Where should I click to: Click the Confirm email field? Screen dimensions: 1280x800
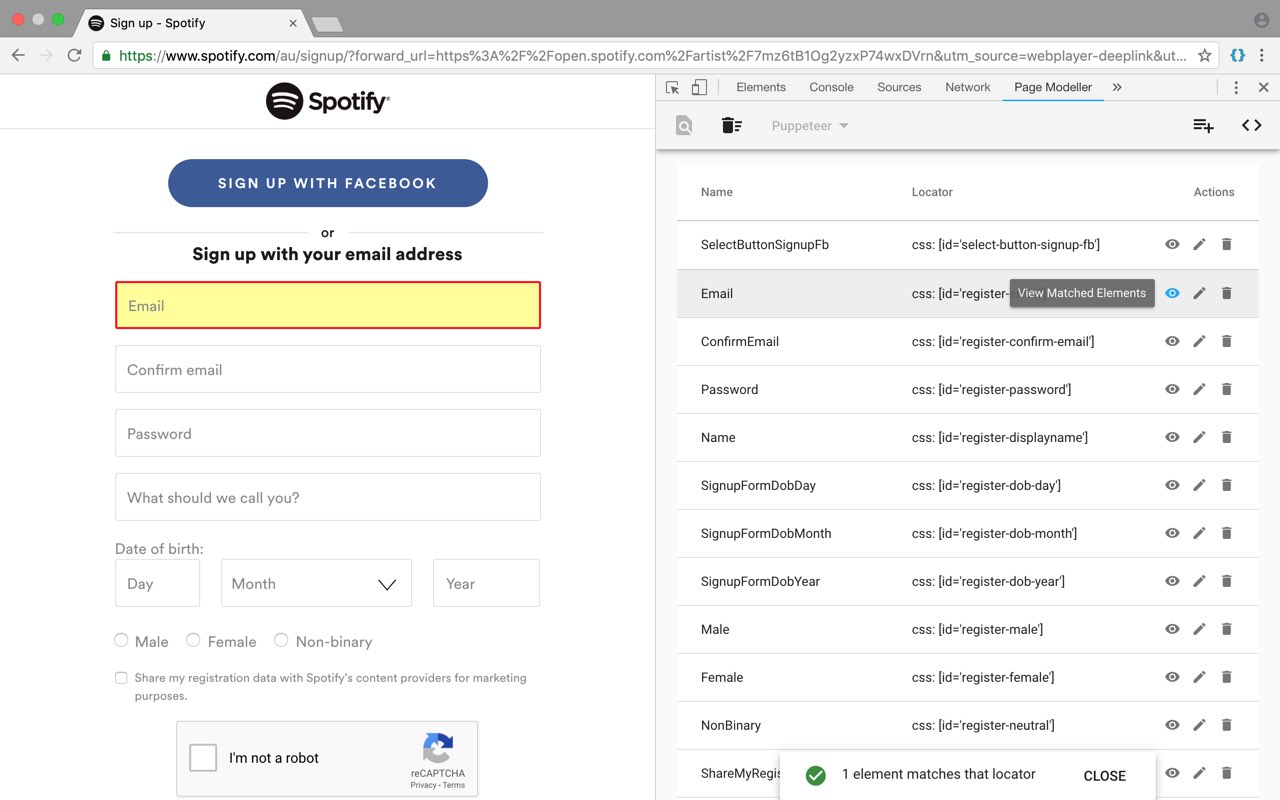click(328, 369)
